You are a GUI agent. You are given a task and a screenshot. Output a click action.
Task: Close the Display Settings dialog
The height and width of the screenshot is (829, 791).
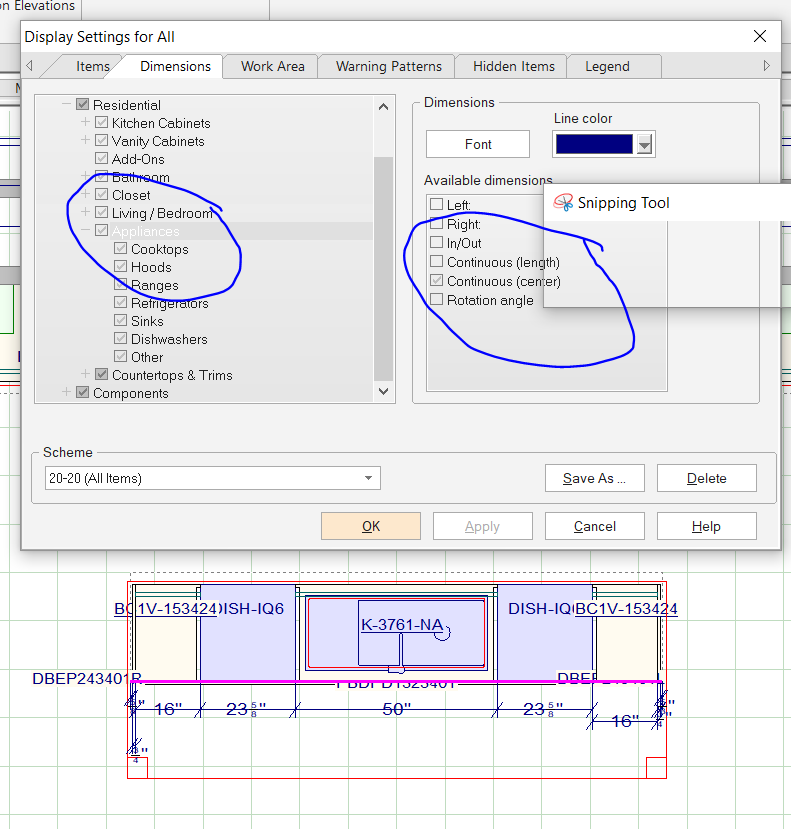click(x=760, y=36)
